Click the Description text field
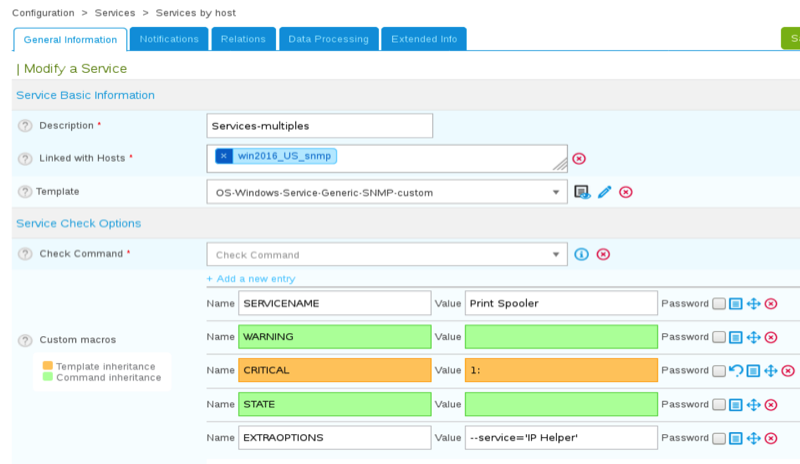This screenshot has width=800, height=464. (x=319, y=126)
